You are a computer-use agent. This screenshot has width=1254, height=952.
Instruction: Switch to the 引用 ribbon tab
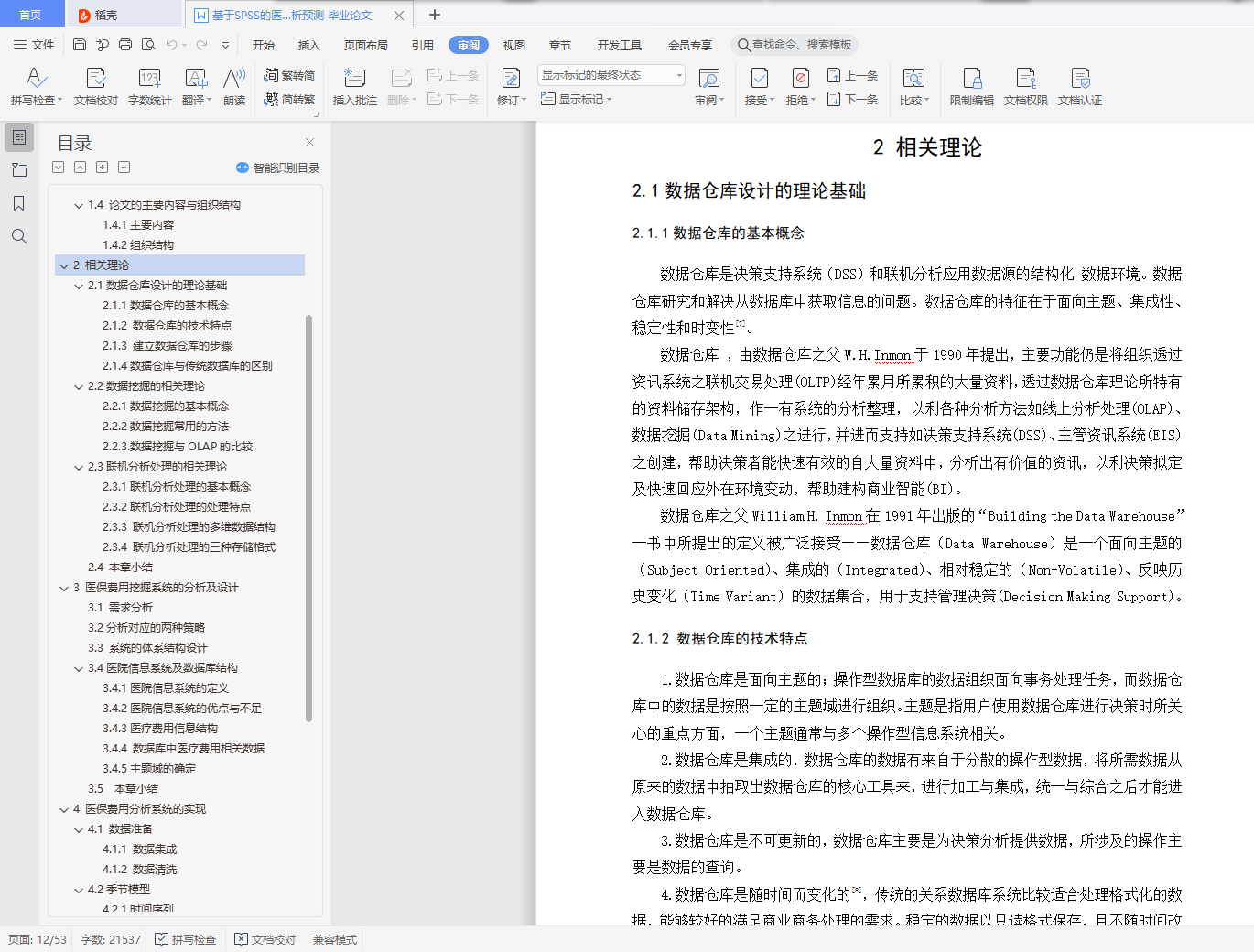click(x=423, y=45)
